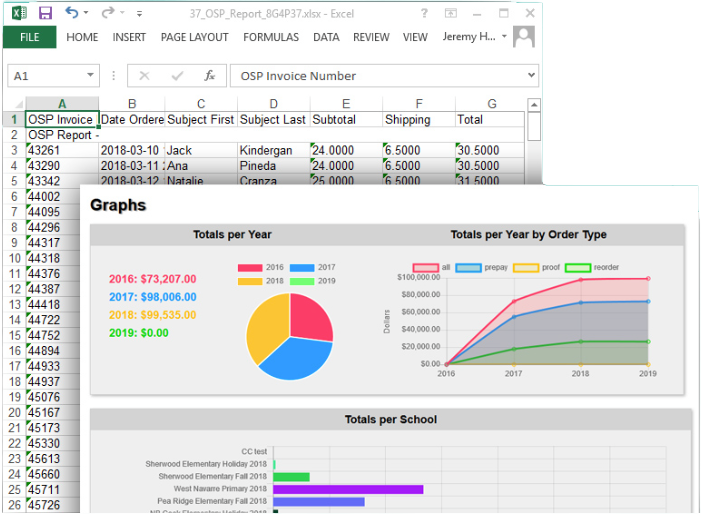The image size is (703, 517).
Task: Click the Save icon in quick access toolbar
Action: [45, 13]
